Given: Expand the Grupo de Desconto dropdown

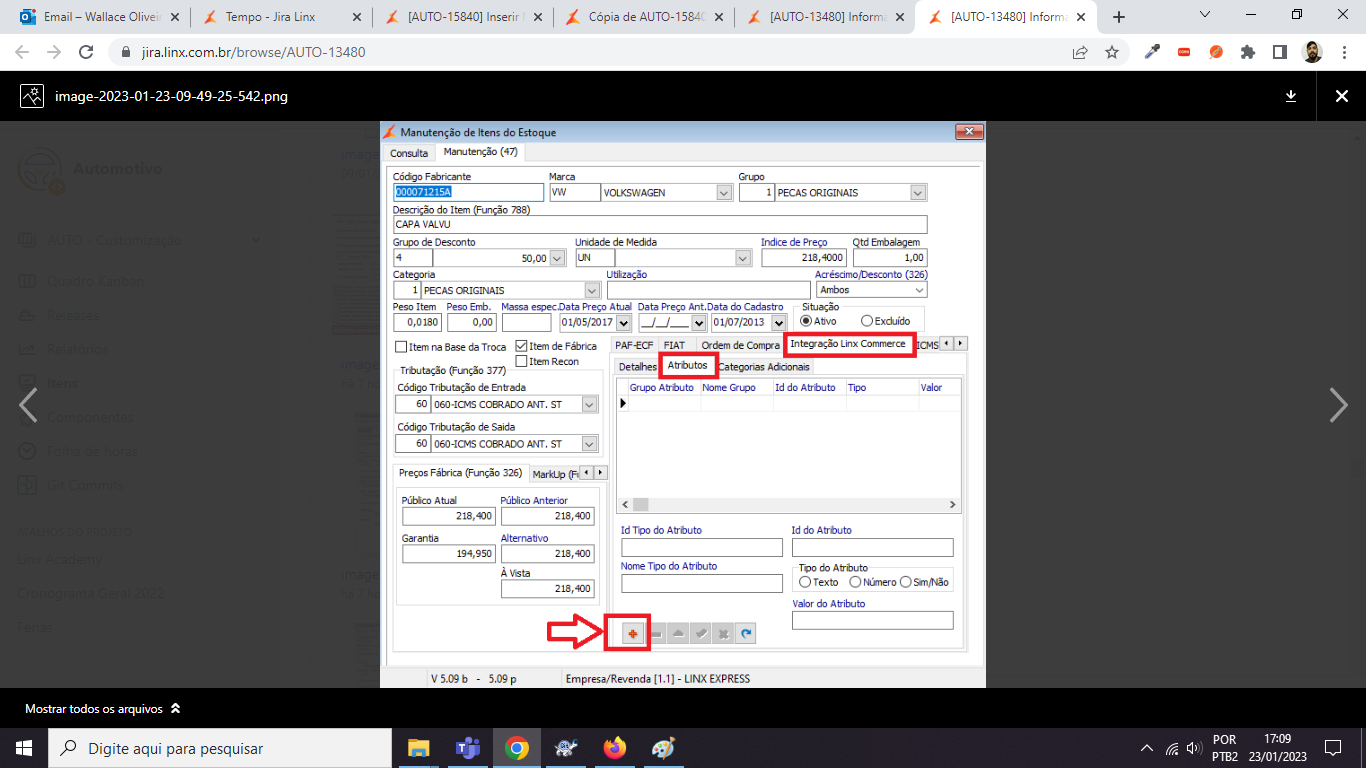Looking at the screenshot, I should [x=557, y=258].
